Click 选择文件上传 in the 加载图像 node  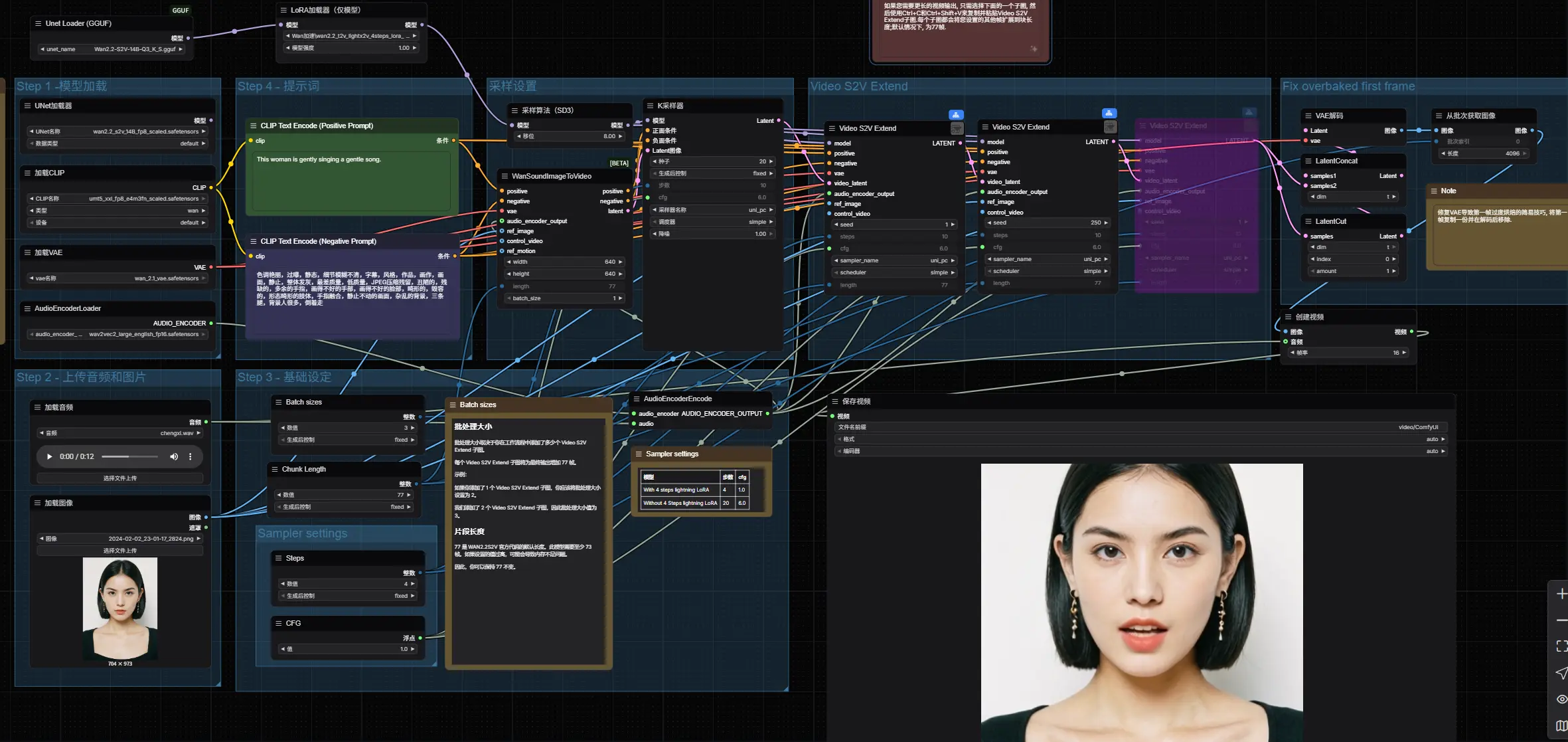pos(119,551)
